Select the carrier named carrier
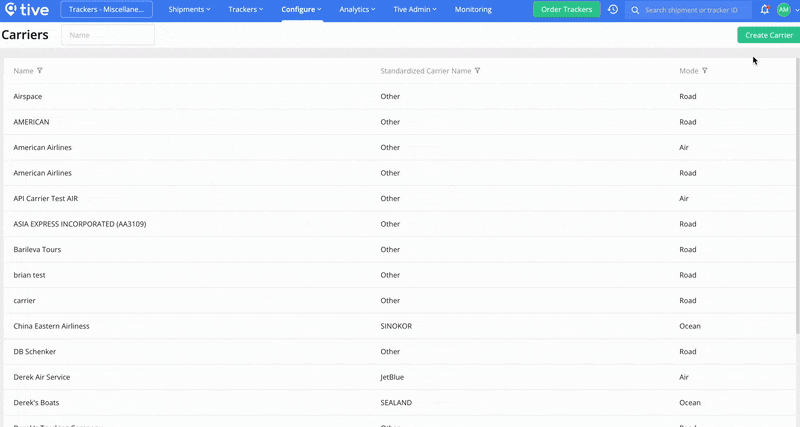Screen dimensions: 800x427 pyautogui.click(x=399, y=300)
